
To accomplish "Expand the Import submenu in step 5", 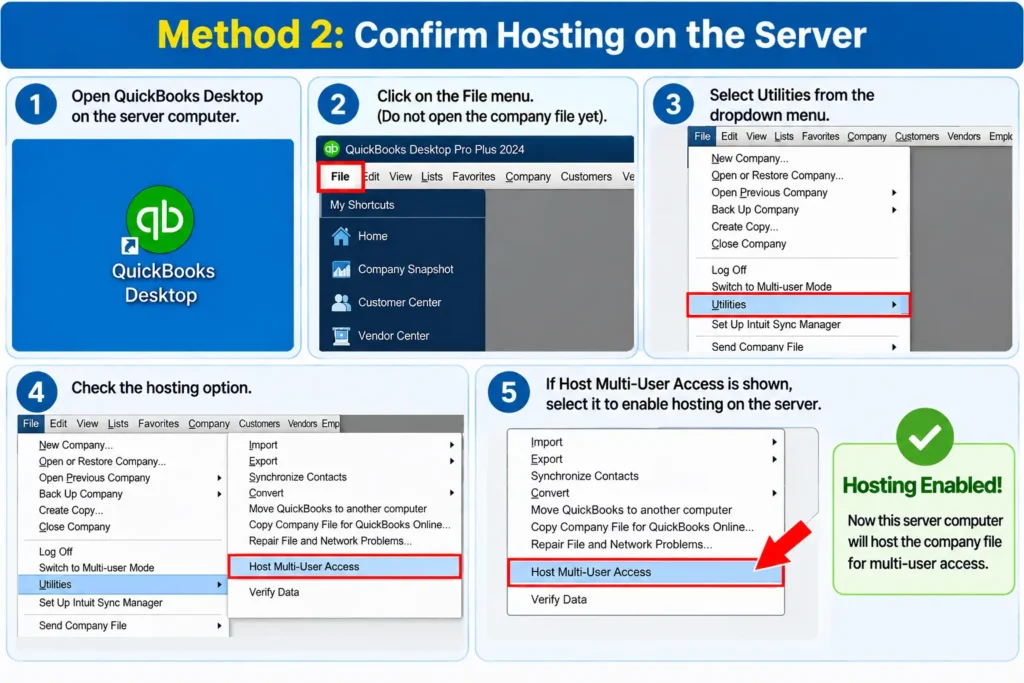I will point(775,442).
